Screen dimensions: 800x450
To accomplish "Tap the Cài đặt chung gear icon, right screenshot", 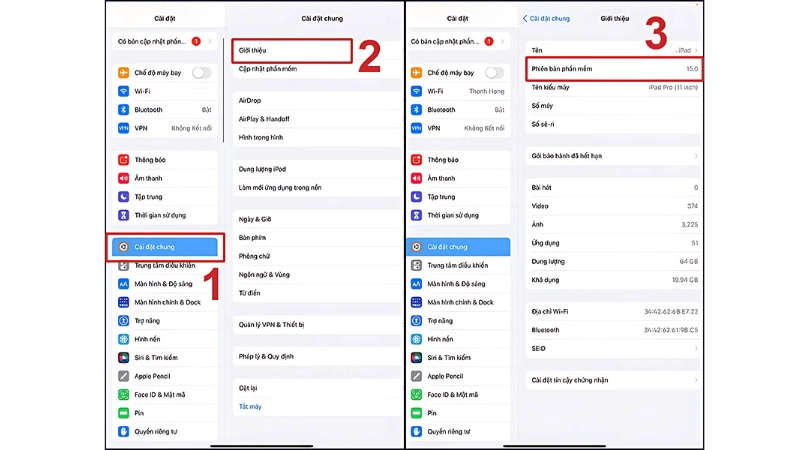I will (416, 247).
